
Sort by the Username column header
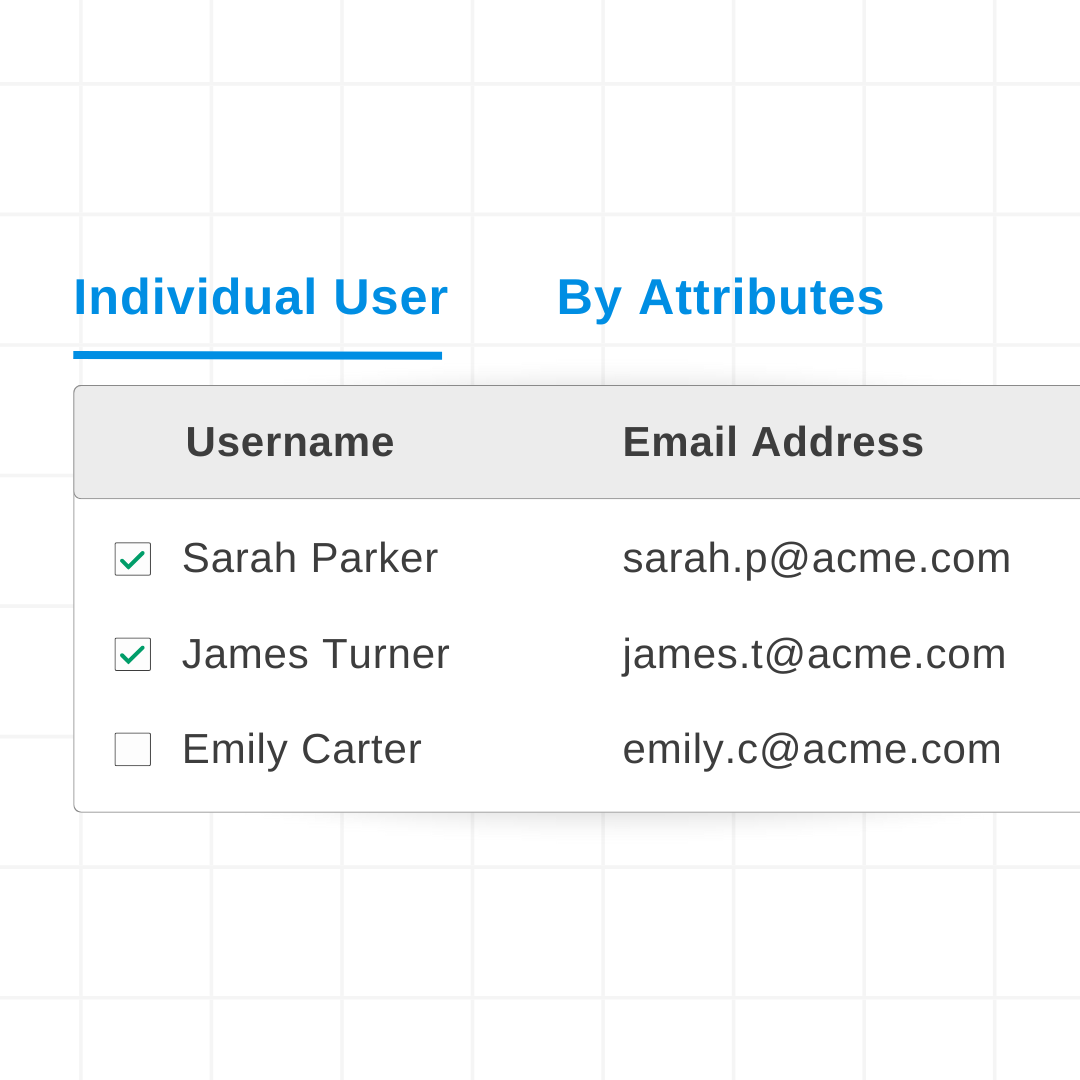(290, 442)
